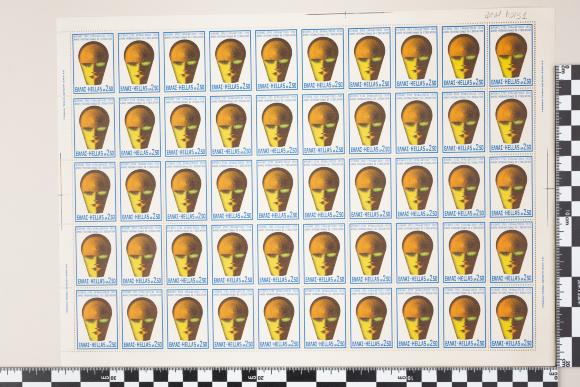The image size is (580, 387).
Task: Select the stamp in the bottom row, first column
Action: (x=97, y=320)
